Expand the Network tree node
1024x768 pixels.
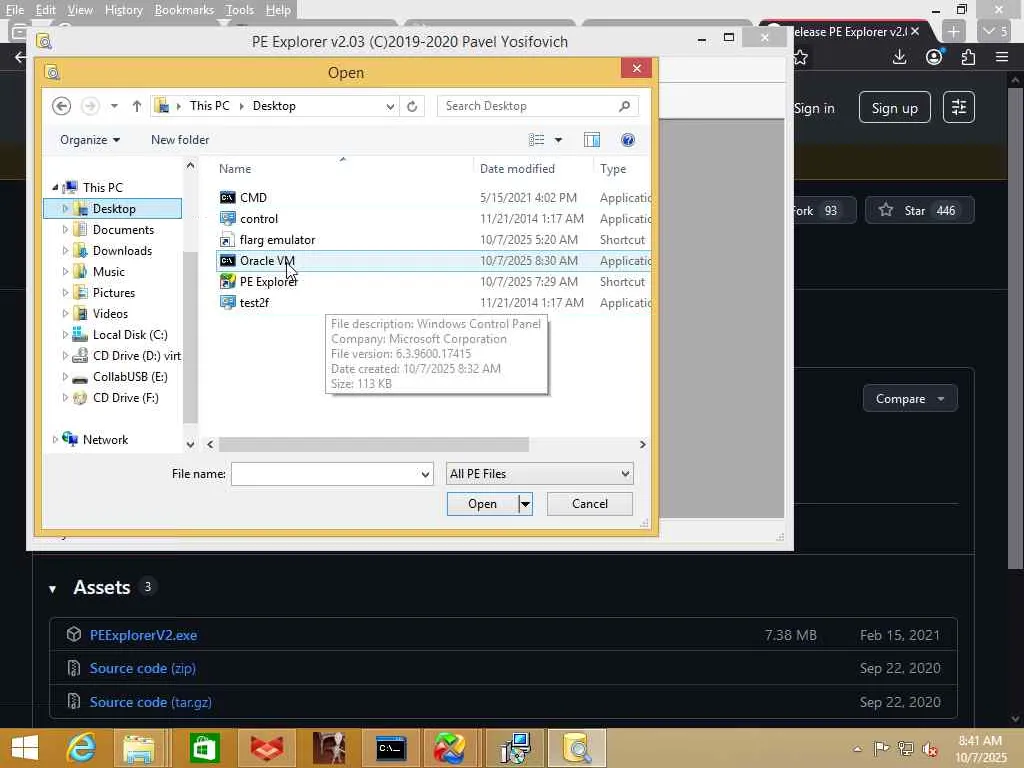pos(55,440)
